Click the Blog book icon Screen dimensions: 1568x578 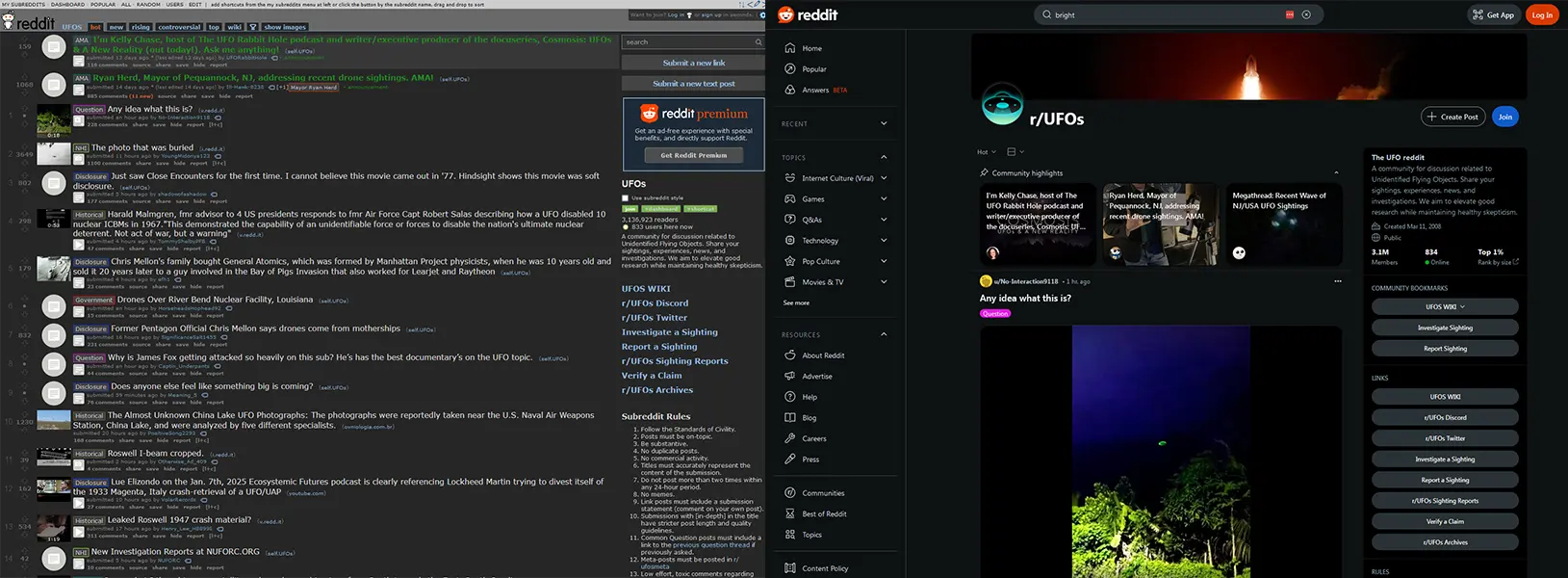tap(790, 418)
